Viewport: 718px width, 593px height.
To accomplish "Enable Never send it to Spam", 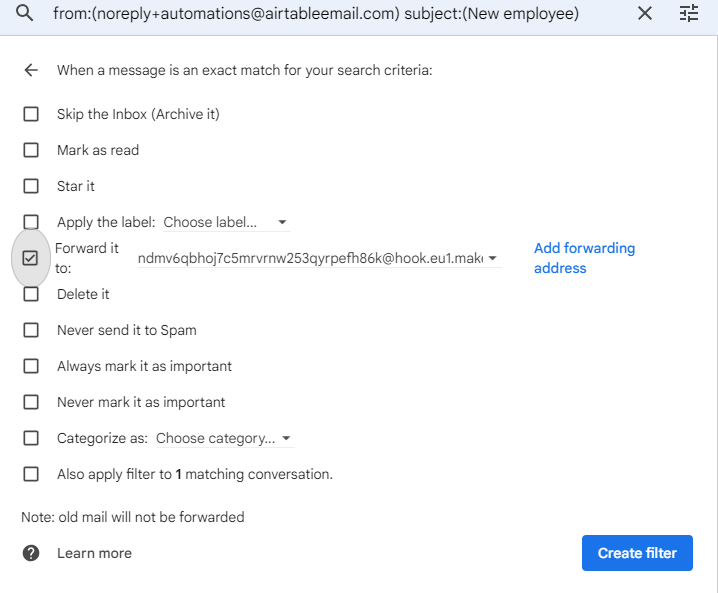I will tap(31, 330).
